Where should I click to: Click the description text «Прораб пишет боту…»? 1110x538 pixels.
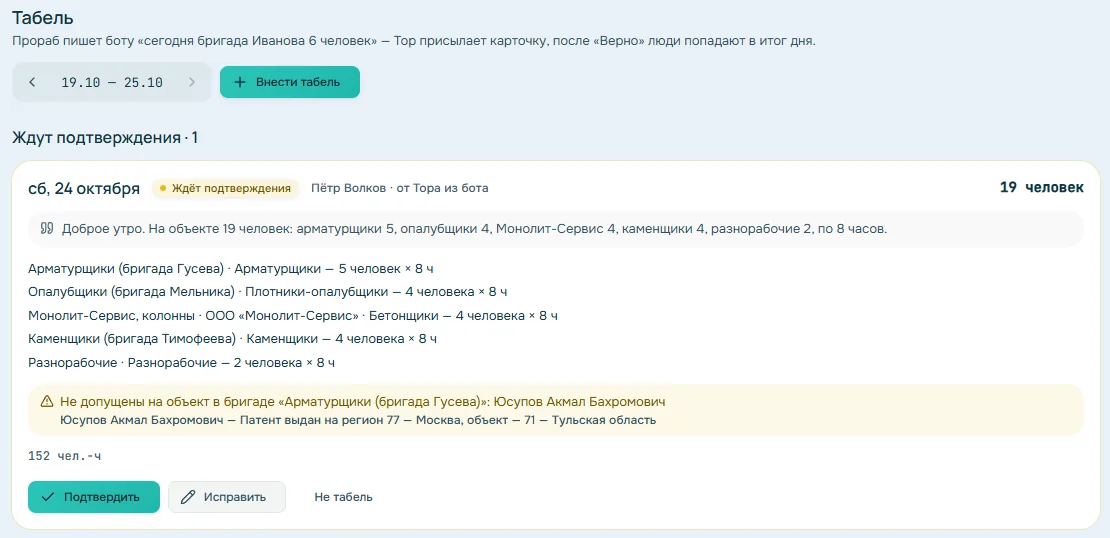(x=414, y=40)
